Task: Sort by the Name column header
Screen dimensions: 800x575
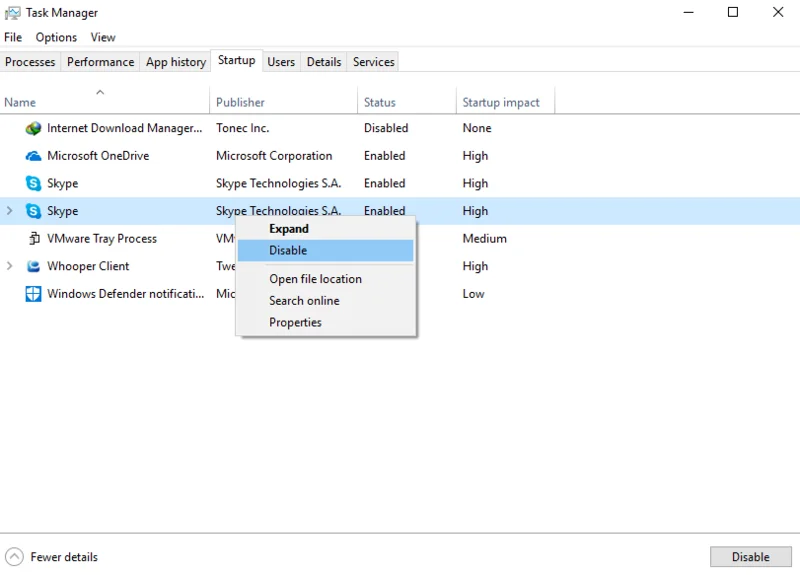Action: (x=105, y=102)
